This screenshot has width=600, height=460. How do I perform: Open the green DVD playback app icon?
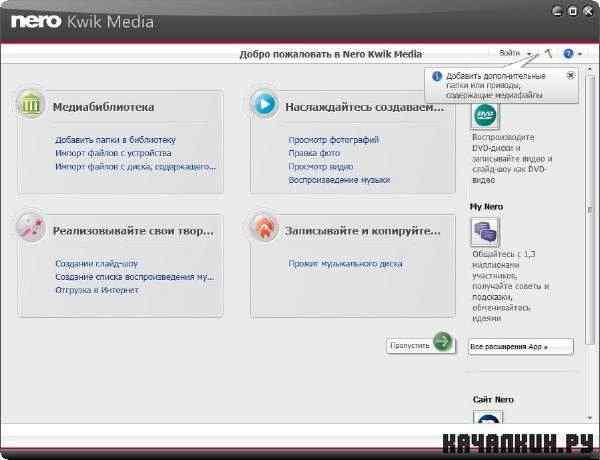coord(485,115)
